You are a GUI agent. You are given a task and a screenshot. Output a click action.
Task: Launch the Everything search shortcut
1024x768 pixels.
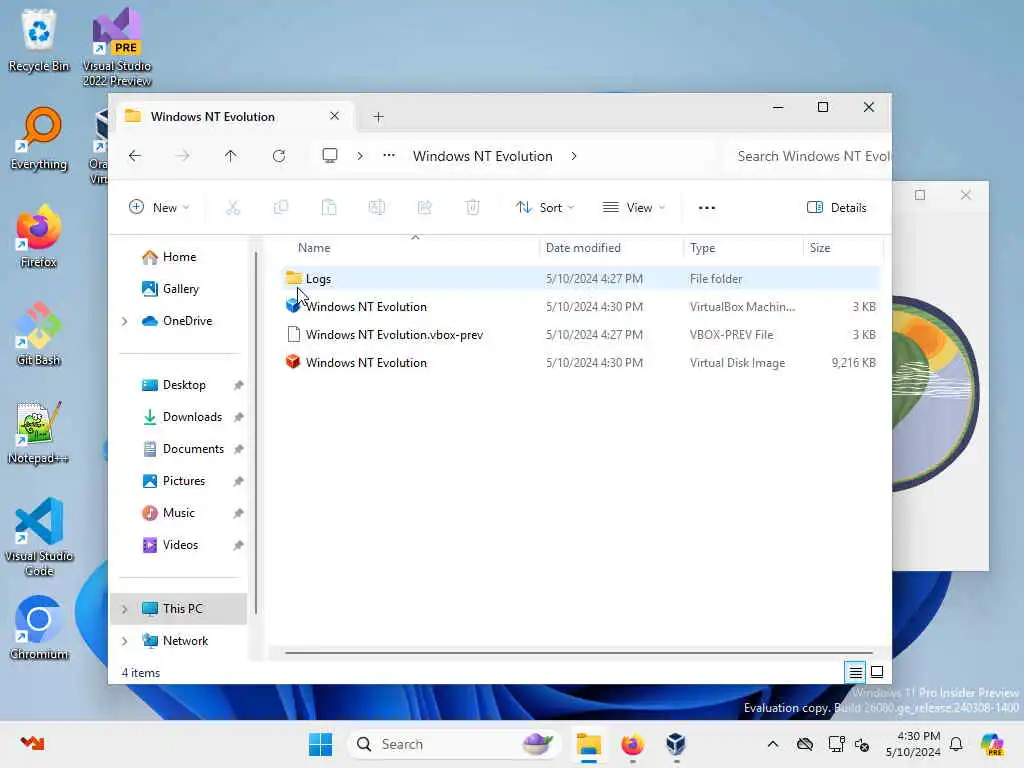click(x=39, y=138)
